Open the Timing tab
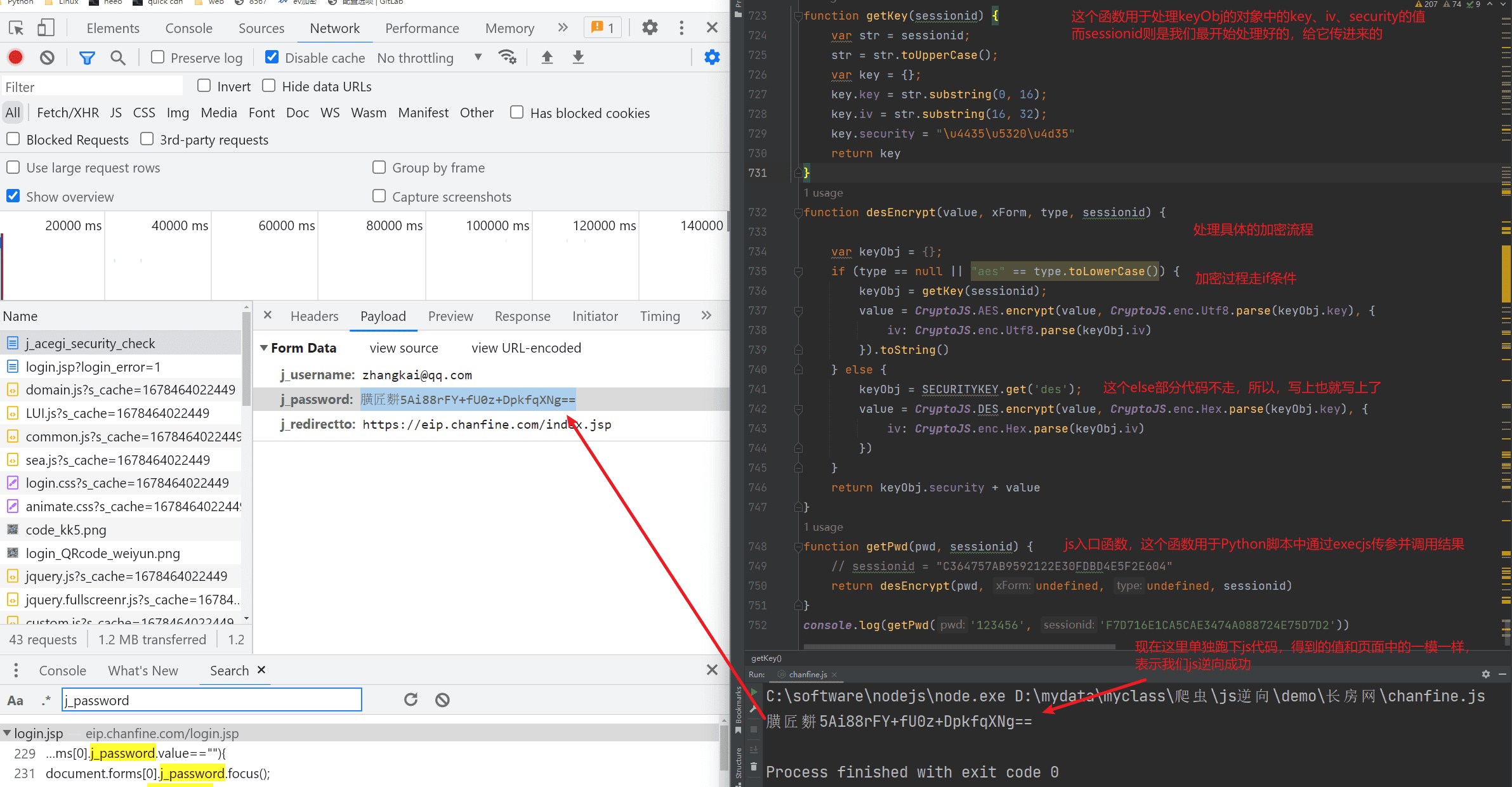The height and width of the screenshot is (787, 1512). 660,316
